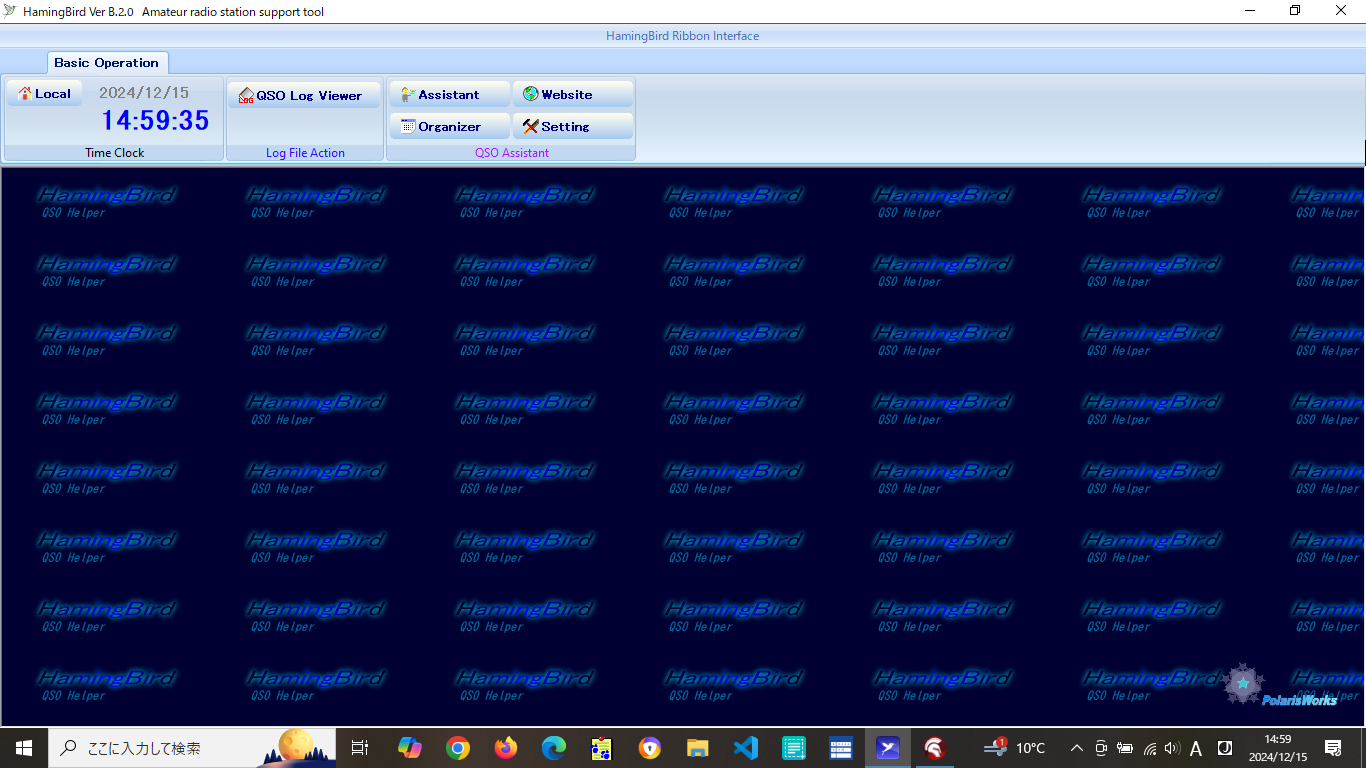1366x768 pixels.
Task: Click the Local time button
Action: 44,93
